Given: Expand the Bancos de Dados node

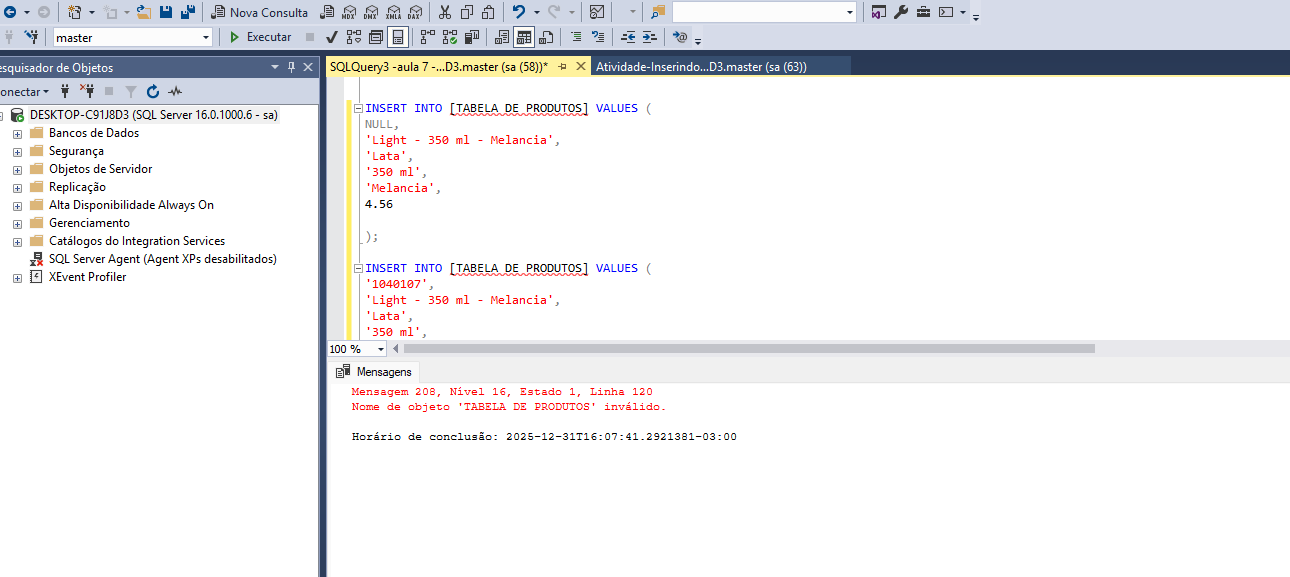Looking at the screenshot, I should coord(17,133).
